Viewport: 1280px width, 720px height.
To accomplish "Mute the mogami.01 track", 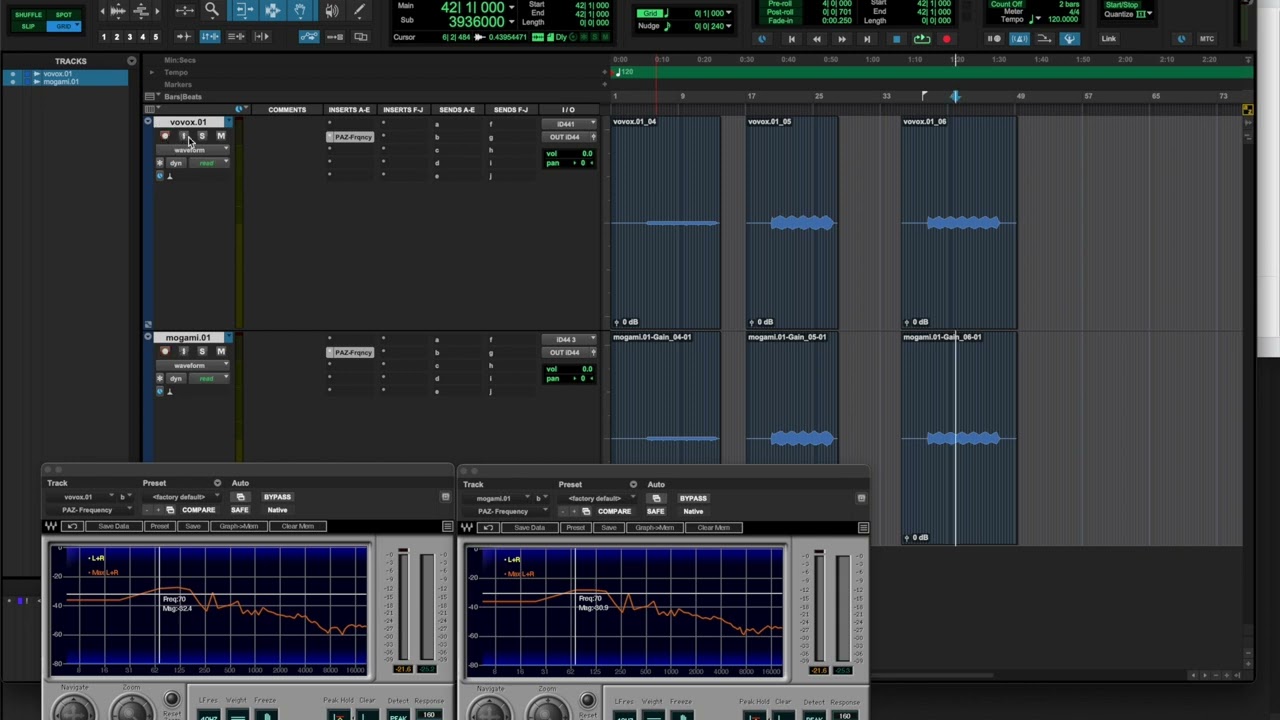I will [x=220, y=351].
